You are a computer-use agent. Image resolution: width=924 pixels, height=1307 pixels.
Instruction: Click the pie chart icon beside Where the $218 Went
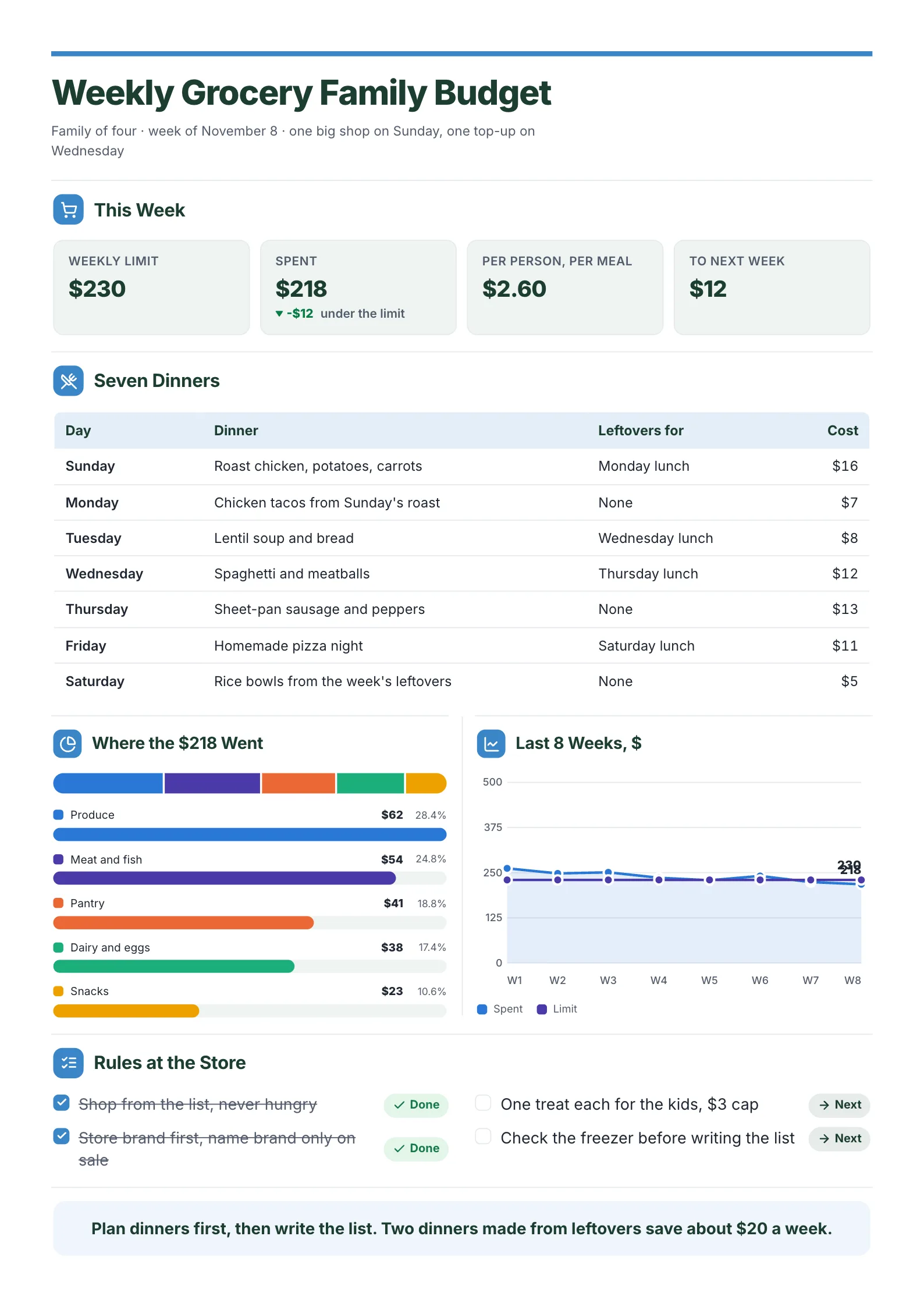tap(67, 743)
